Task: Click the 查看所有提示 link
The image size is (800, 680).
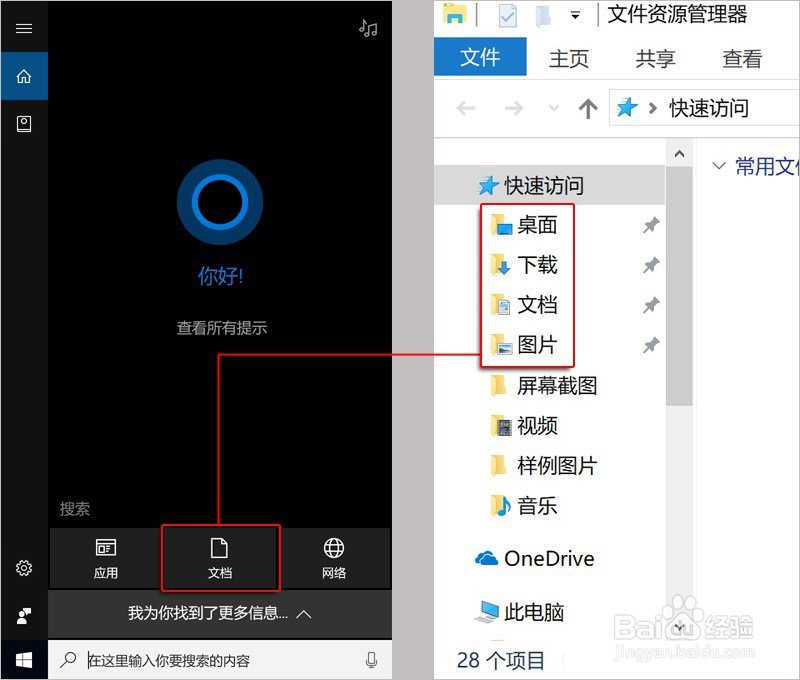Action: tap(220, 326)
